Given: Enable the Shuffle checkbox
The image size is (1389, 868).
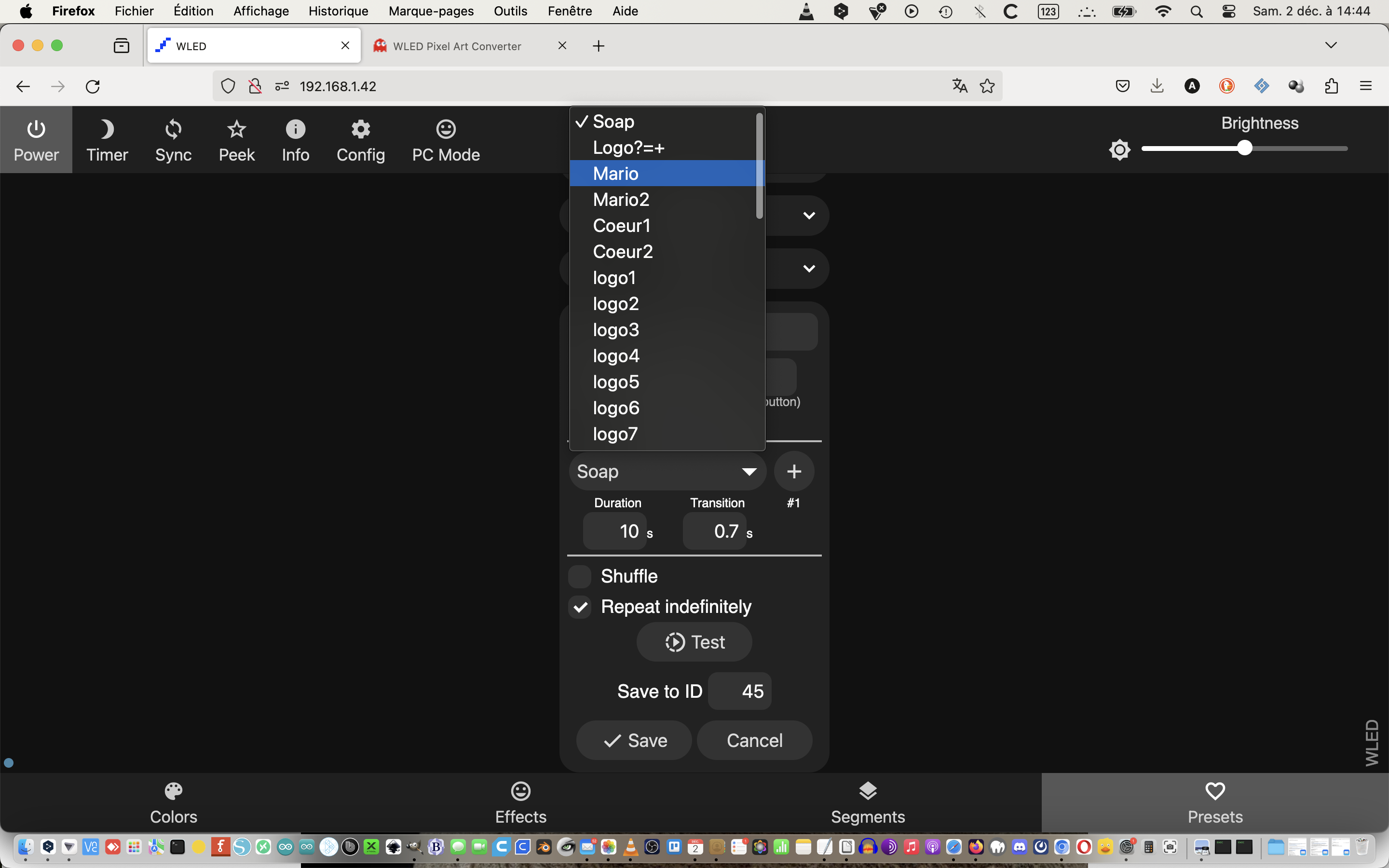Looking at the screenshot, I should coord(580,576).
